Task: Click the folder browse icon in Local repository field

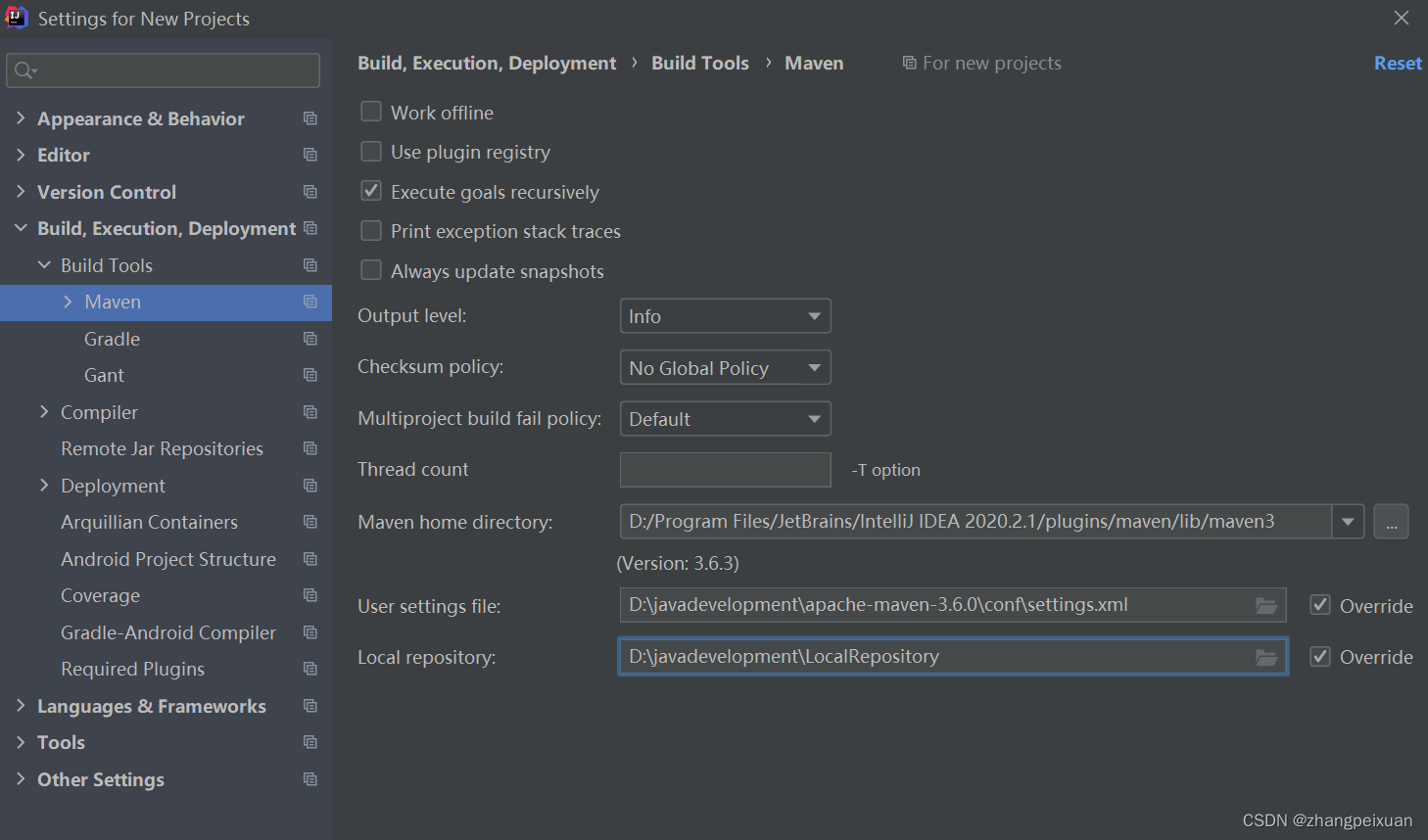Action: click(x=1266, y=657)
